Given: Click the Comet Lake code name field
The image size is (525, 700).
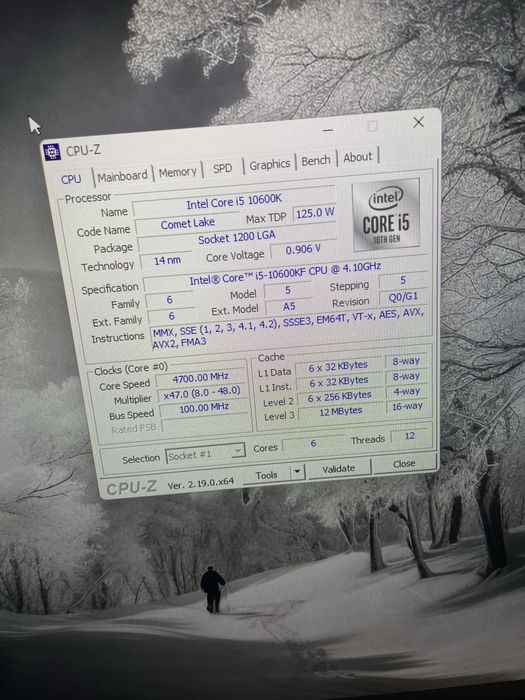Looking at the screenshot, I should point(188,224).
